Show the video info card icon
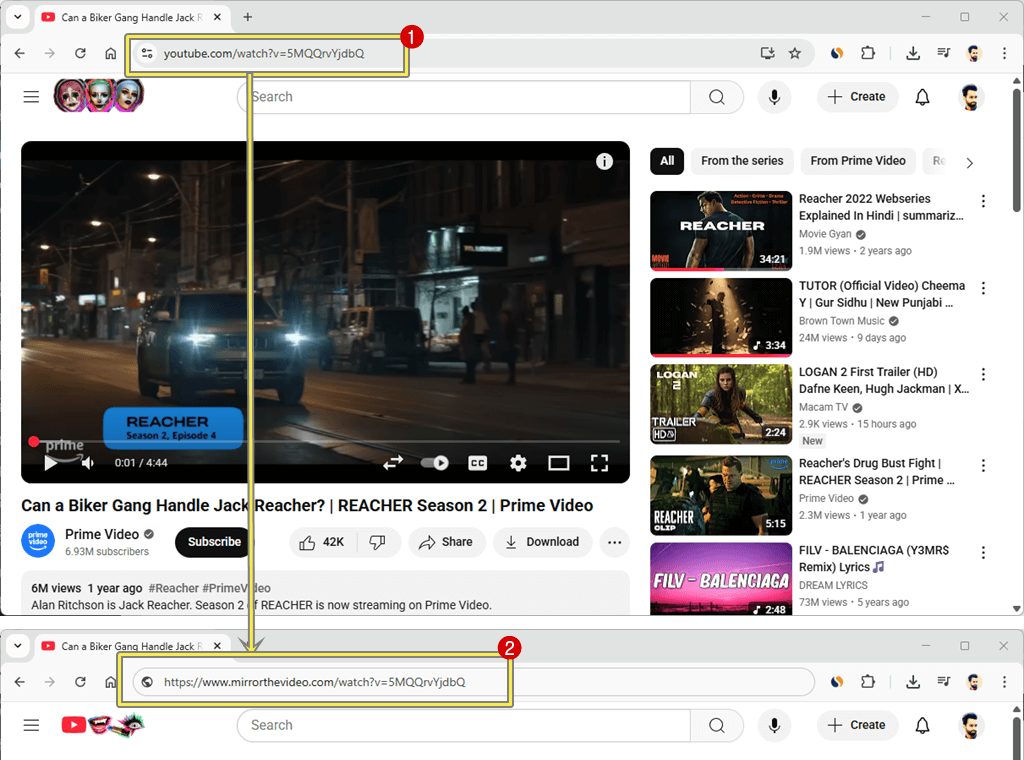The height and width of the screenshot is (760, 1024). [x=605, y=161]
